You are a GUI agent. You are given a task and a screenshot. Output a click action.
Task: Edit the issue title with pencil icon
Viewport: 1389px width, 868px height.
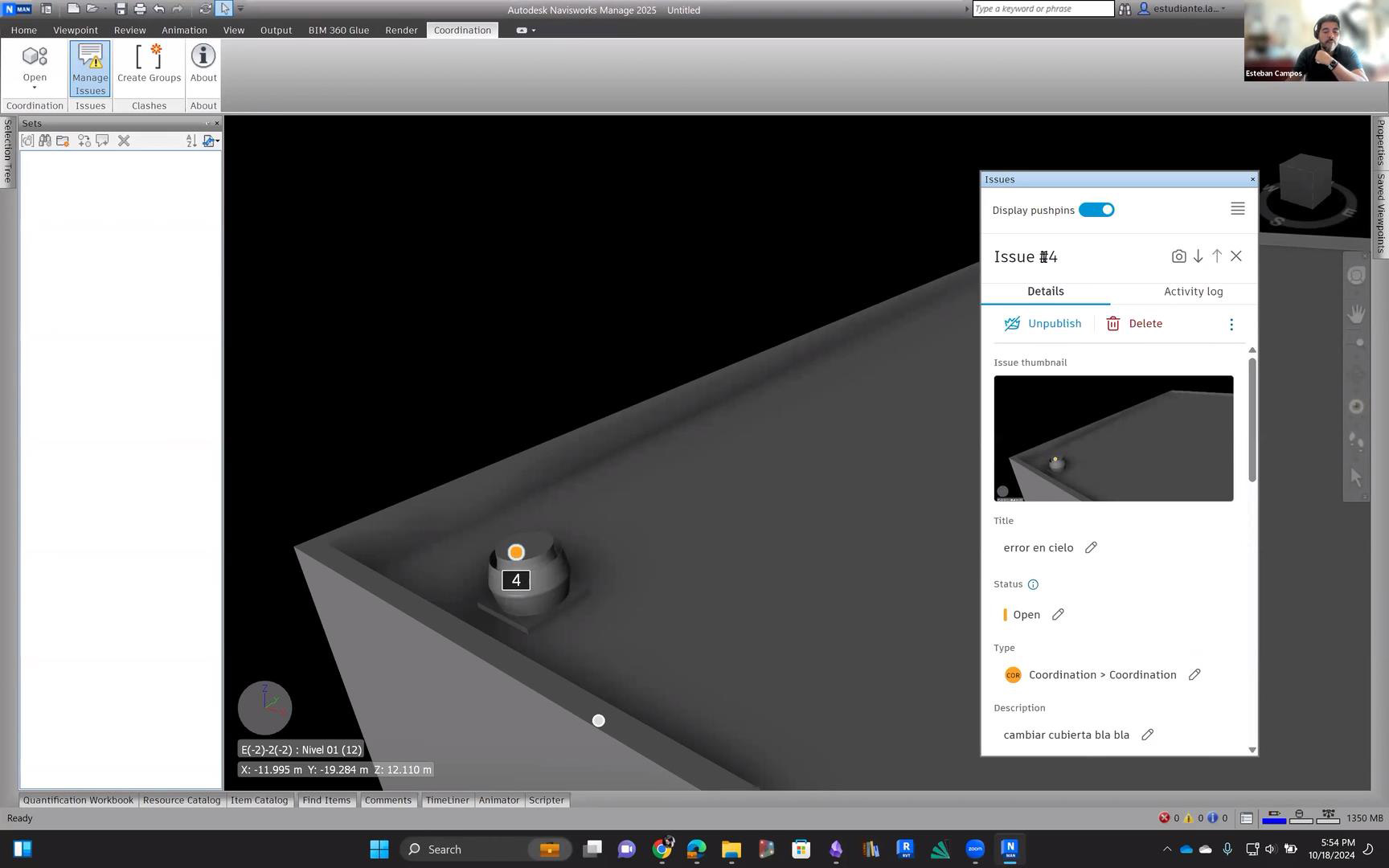pos(1091,548)
